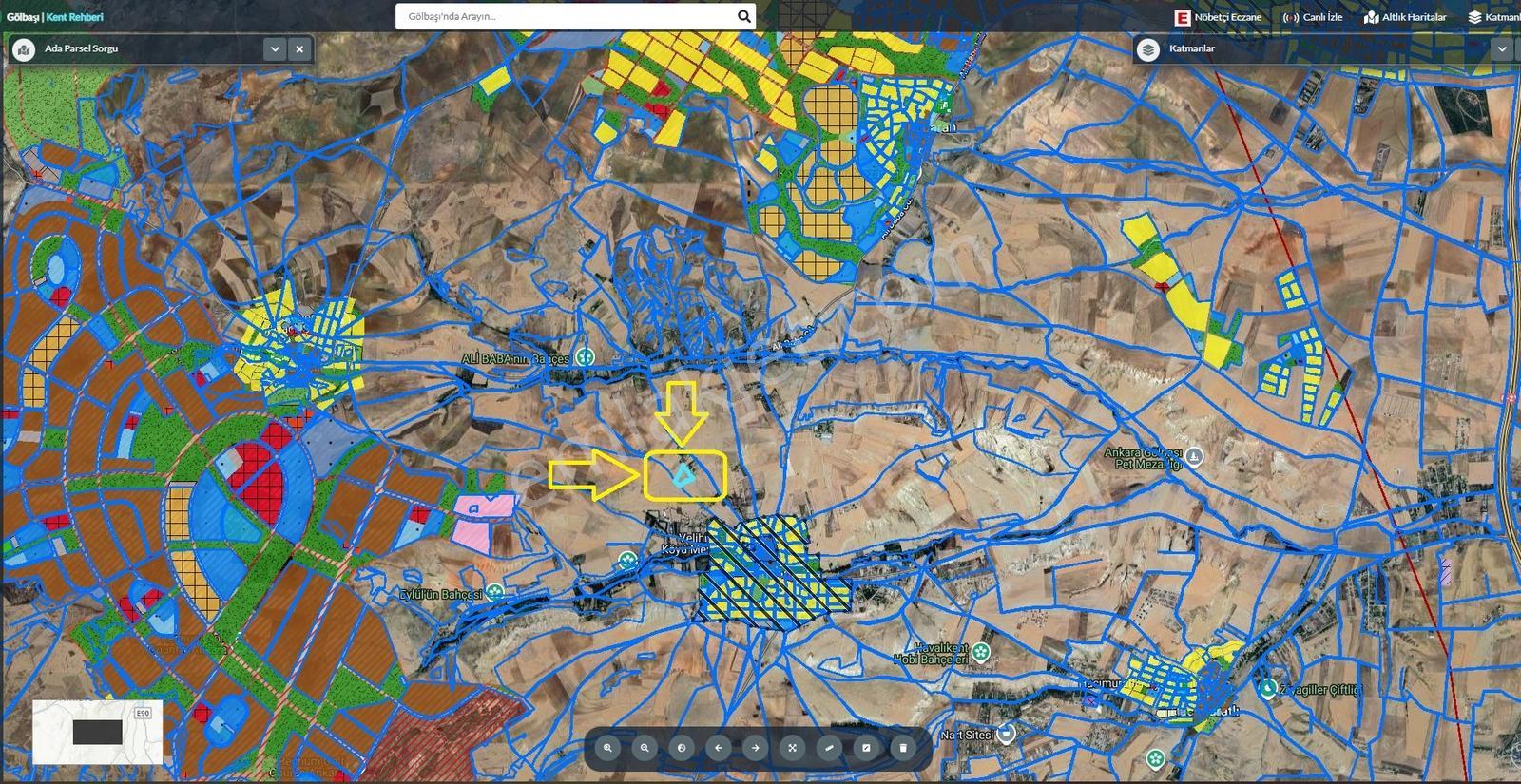Click Eylülün Bahçesi map marker

click(494, 593)
